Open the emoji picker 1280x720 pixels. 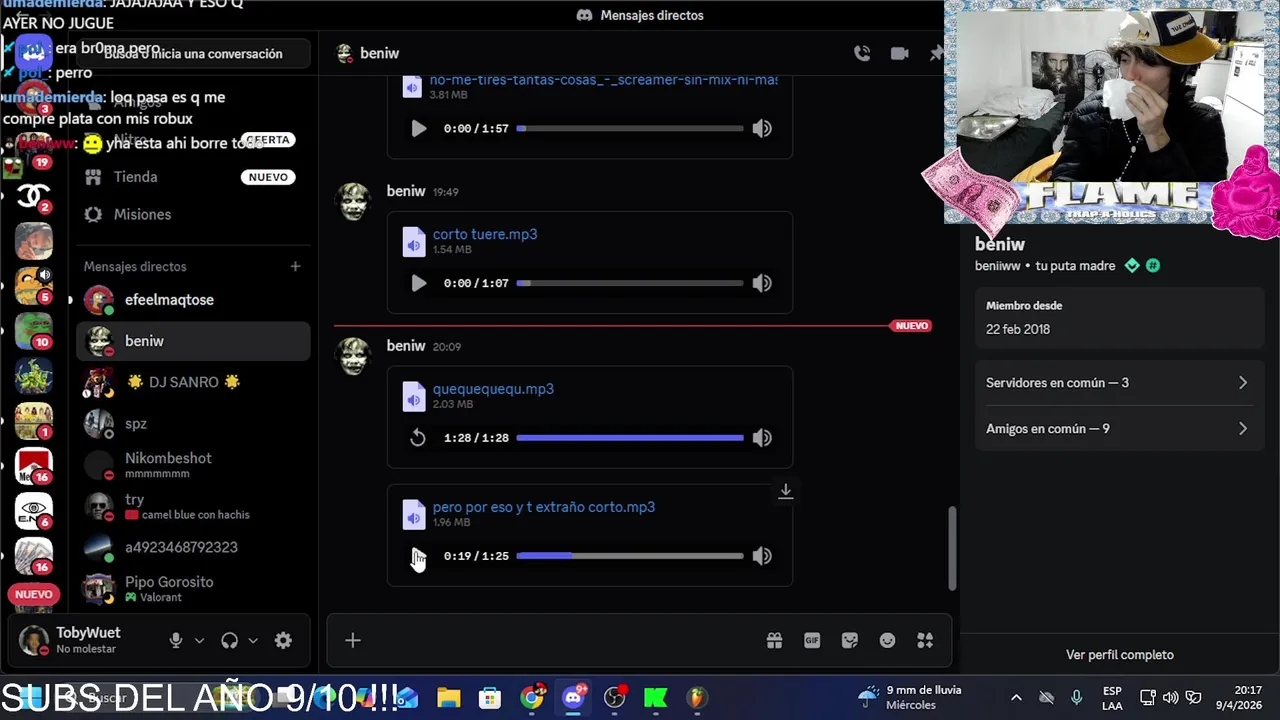point(888,640)
